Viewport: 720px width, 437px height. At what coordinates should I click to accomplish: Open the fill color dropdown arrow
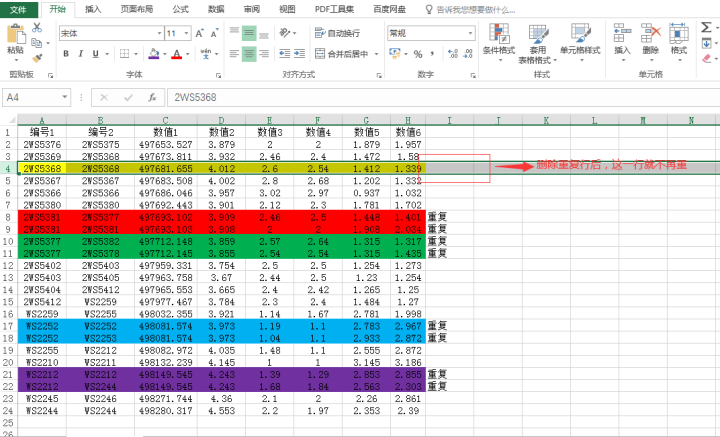tap(164, 54)
